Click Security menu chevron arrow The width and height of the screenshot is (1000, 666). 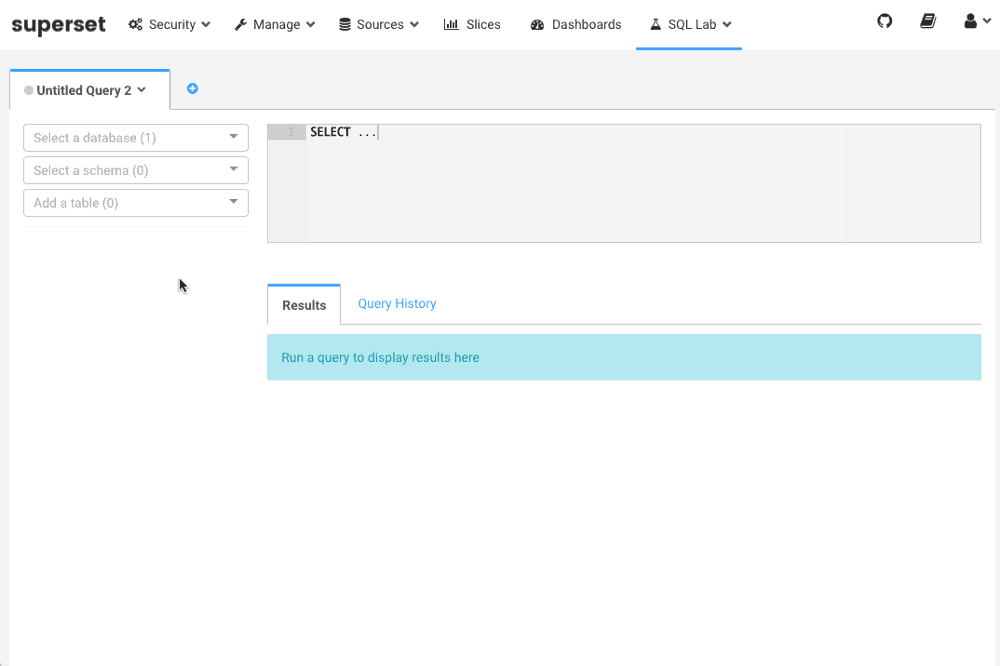205,24
